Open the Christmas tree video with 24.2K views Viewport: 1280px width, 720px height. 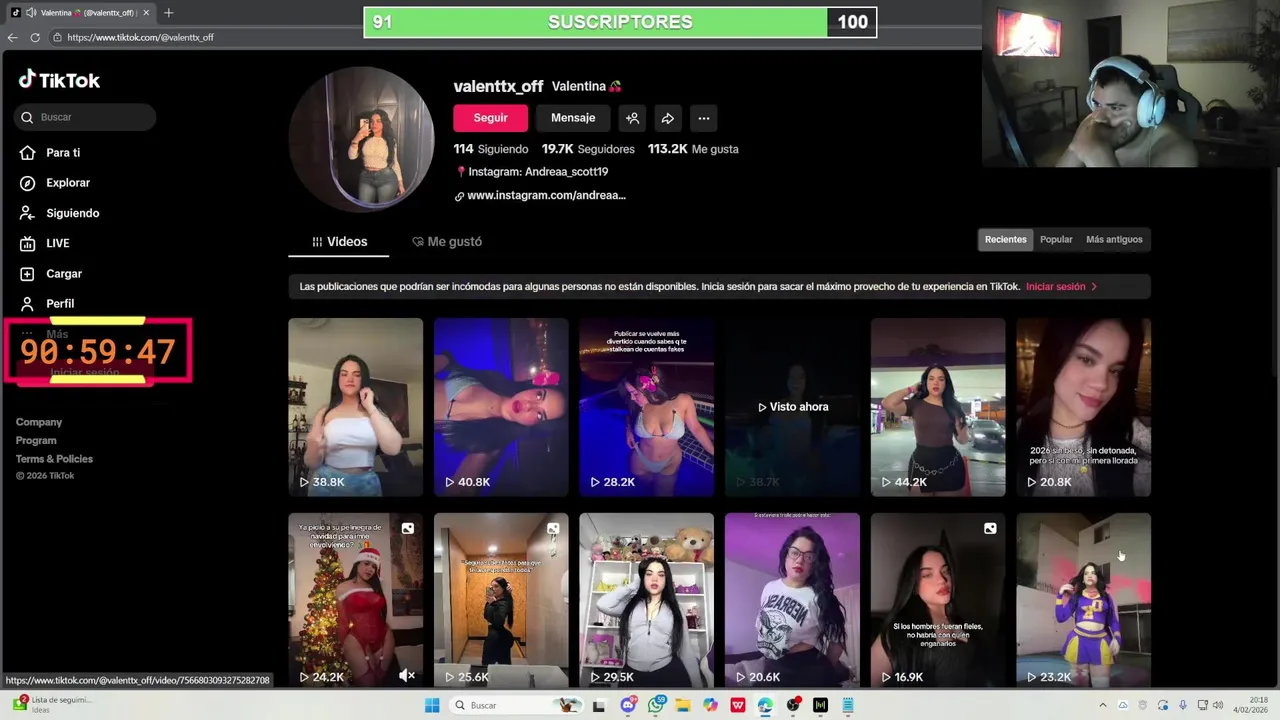click(x=356, y=600)
